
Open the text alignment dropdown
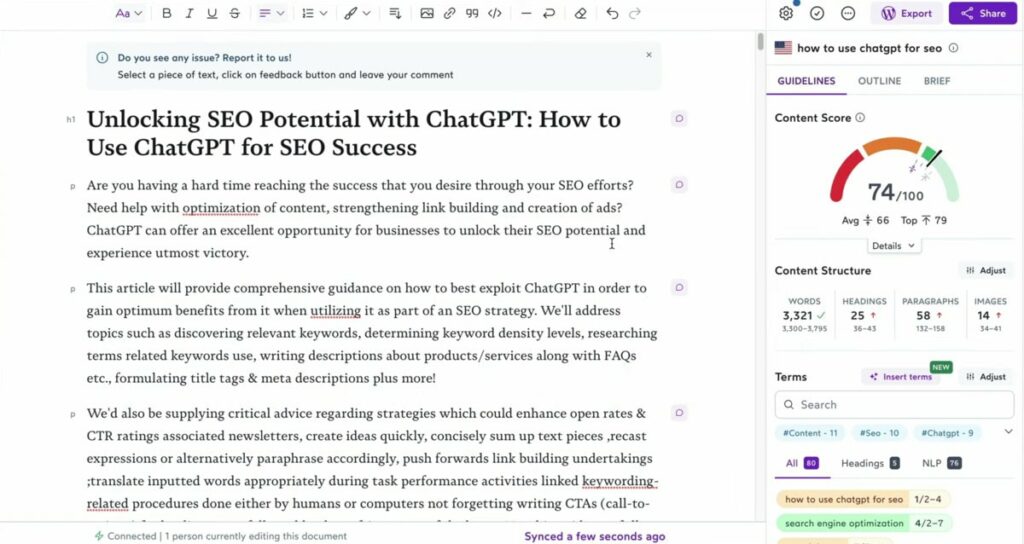coord(271,13)
